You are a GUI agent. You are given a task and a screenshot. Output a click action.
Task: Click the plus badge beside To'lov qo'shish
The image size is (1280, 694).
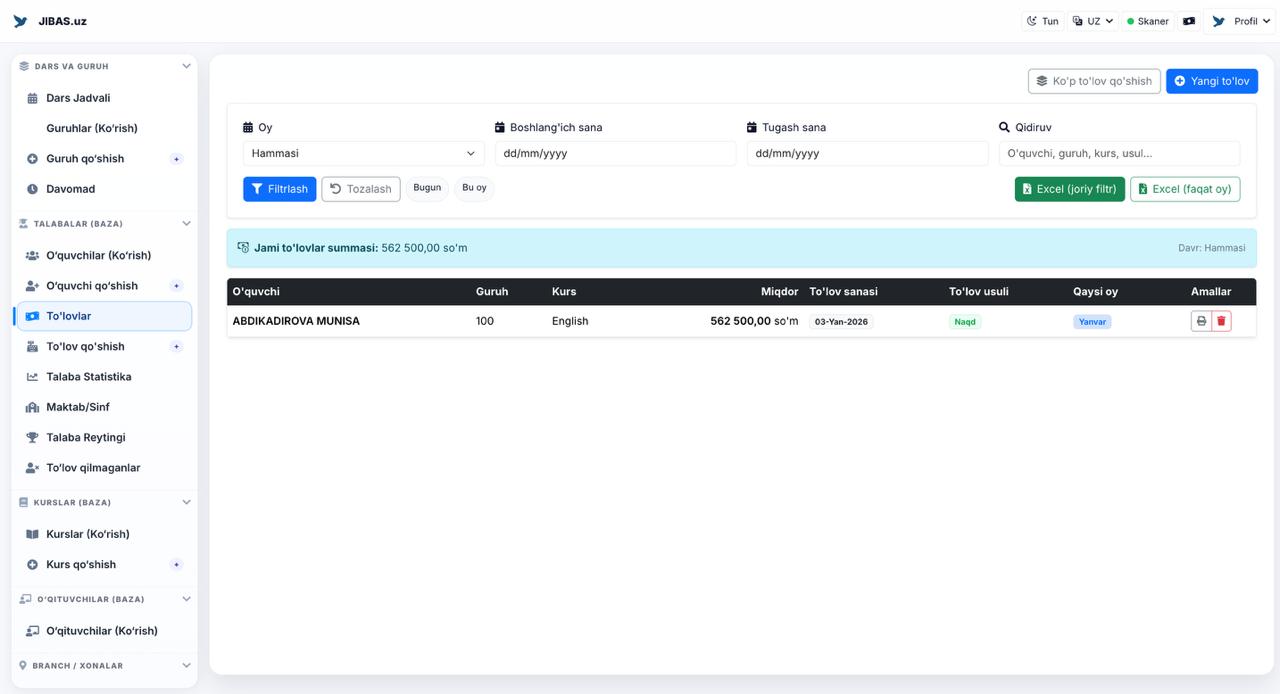click(x=176, y=347)
